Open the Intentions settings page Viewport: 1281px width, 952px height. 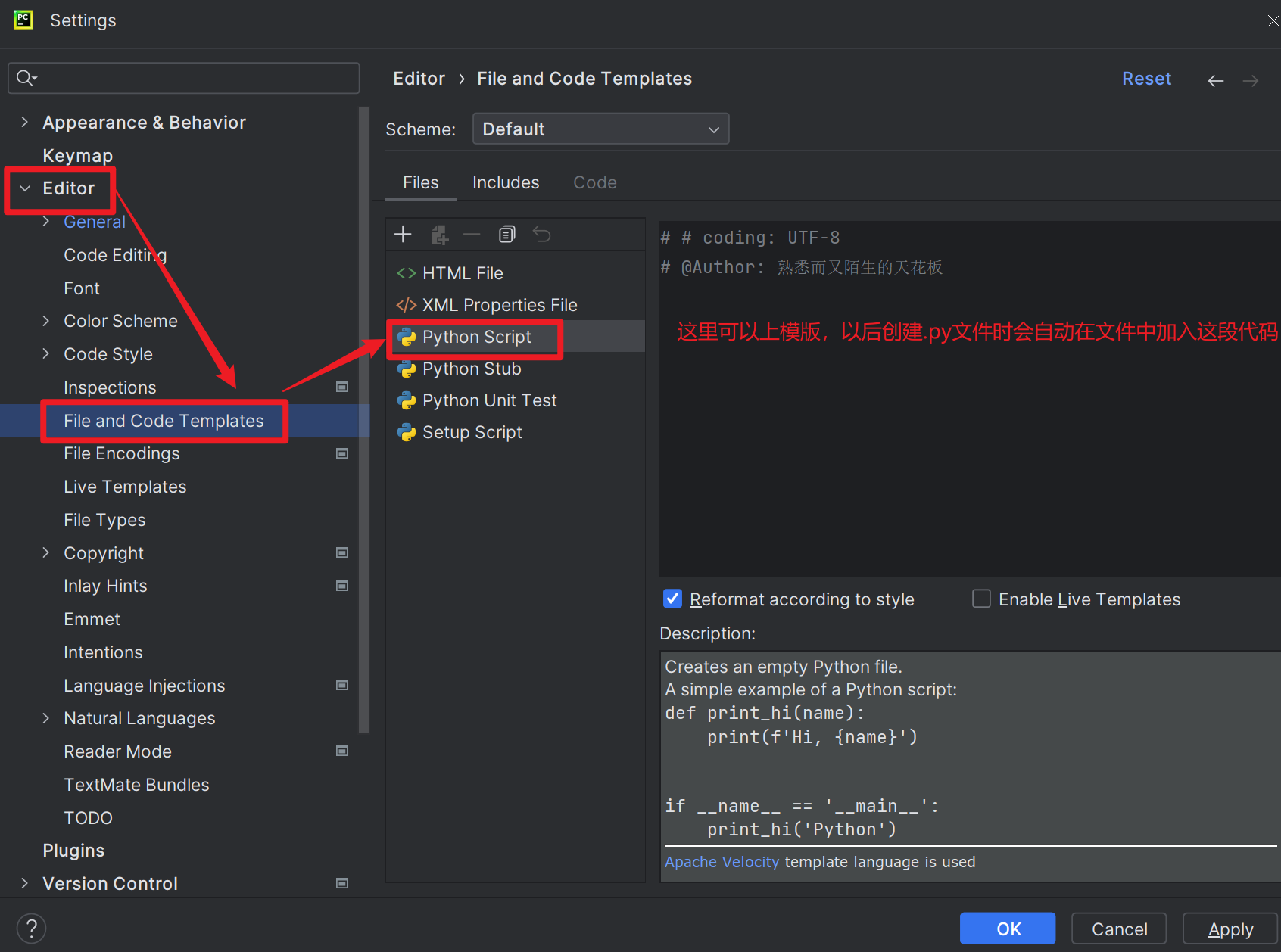(x=103, y=652)
